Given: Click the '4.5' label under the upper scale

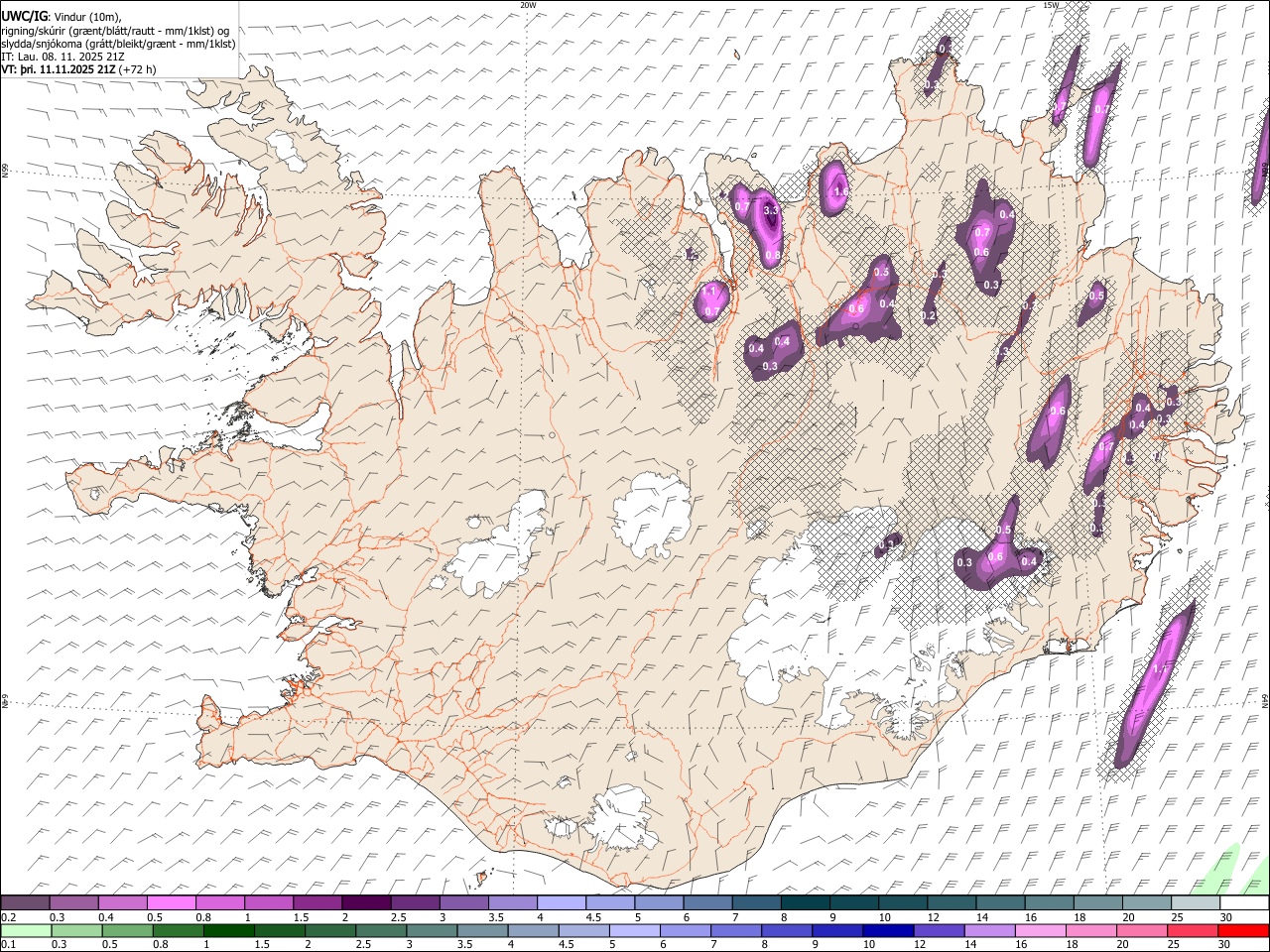Looking at the screenshot, I should tap(593, 917).
